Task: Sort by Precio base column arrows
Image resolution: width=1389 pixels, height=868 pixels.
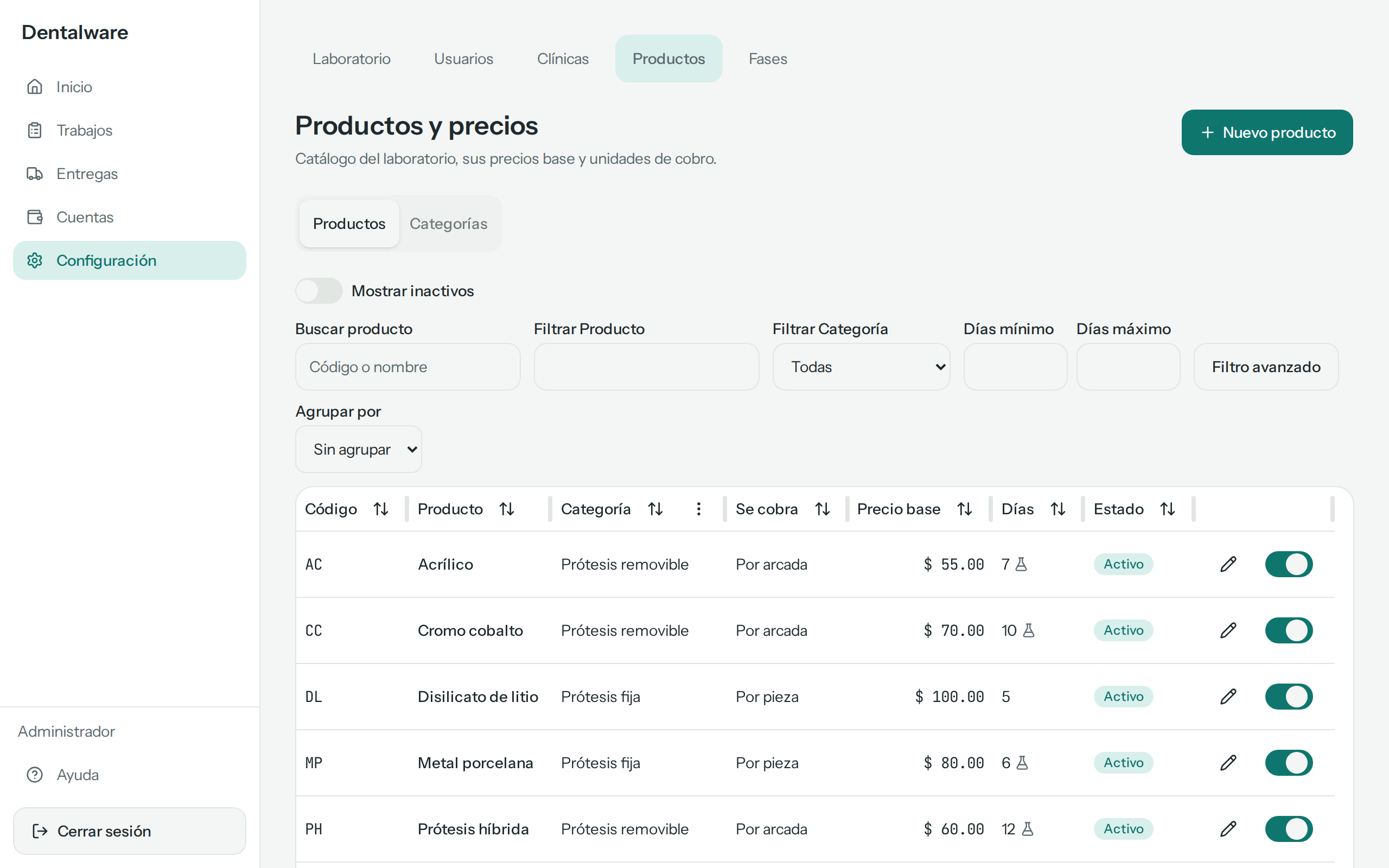Action: [x=964, y=509]
